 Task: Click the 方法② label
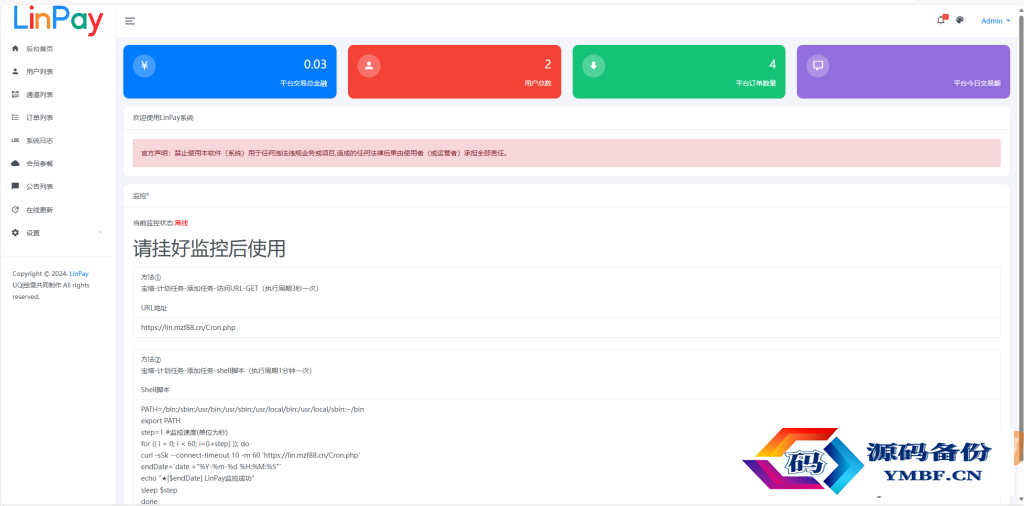pos(151,360)
